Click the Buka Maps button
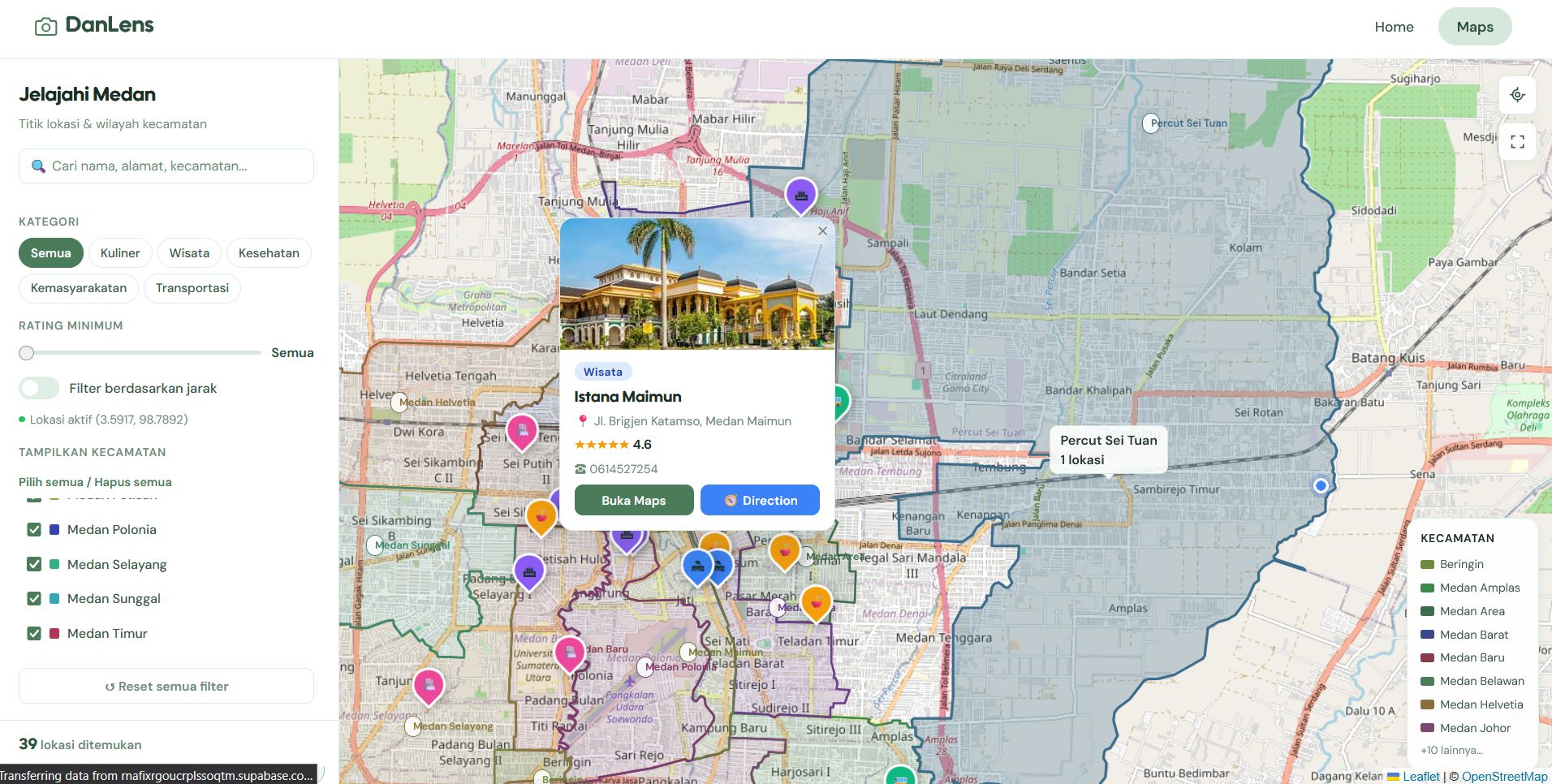This screenshot has height=784, width=1552. click(634, 501)
